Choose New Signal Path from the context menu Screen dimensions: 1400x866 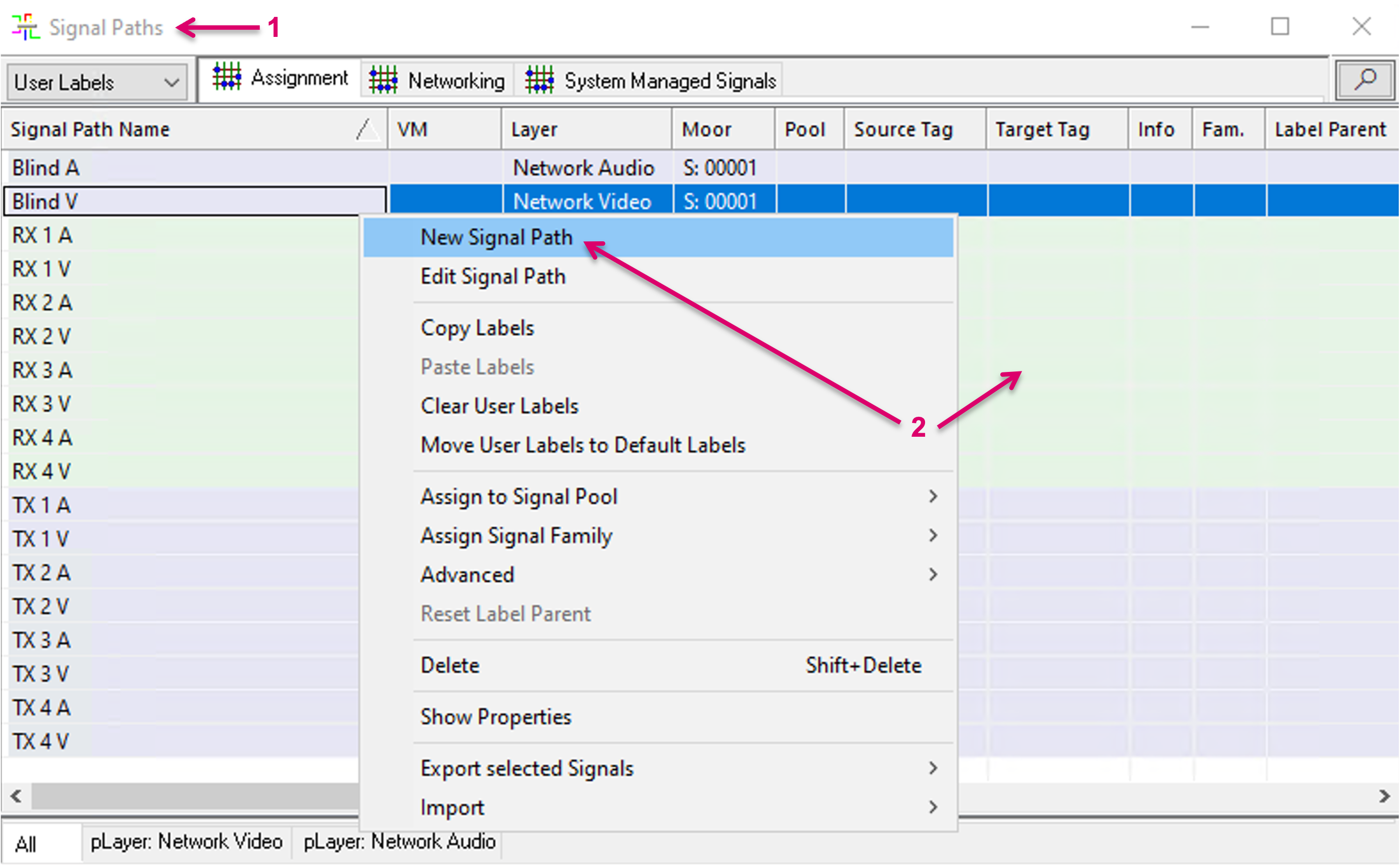(496, 237)
